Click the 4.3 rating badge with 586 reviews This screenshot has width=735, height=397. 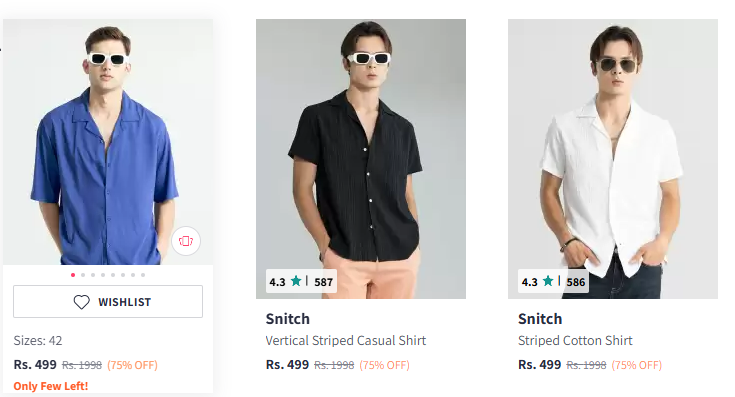pos(553,281)
